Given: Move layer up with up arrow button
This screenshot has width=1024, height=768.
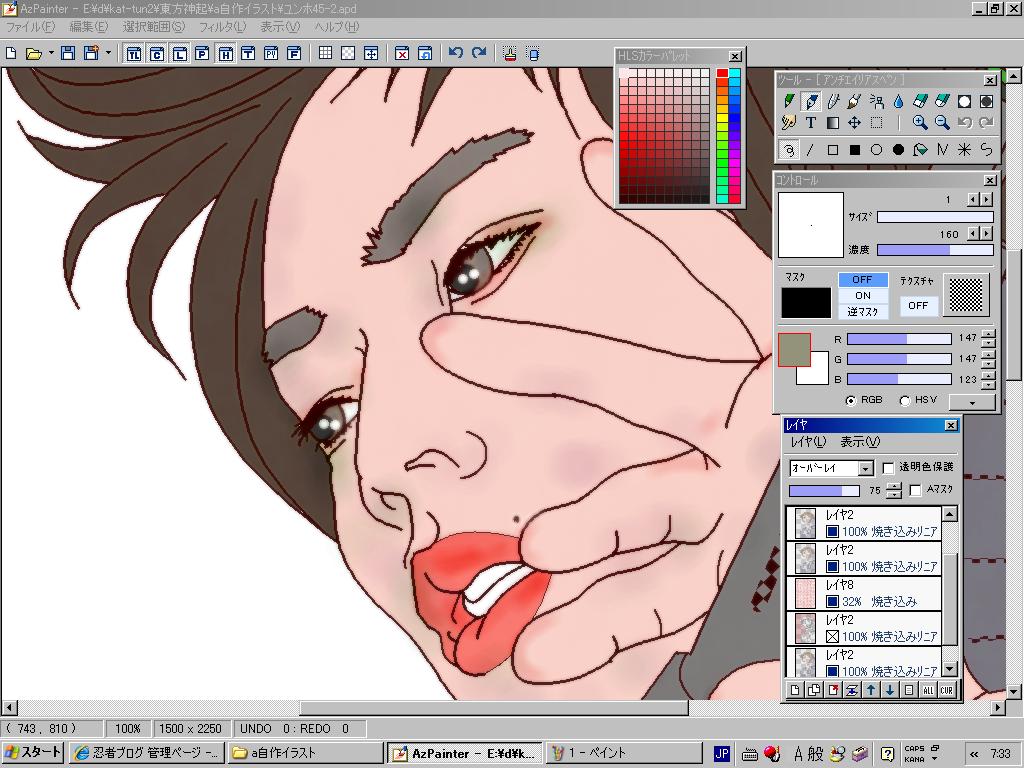Looking at the screenshot, I should tap(871, 690).
